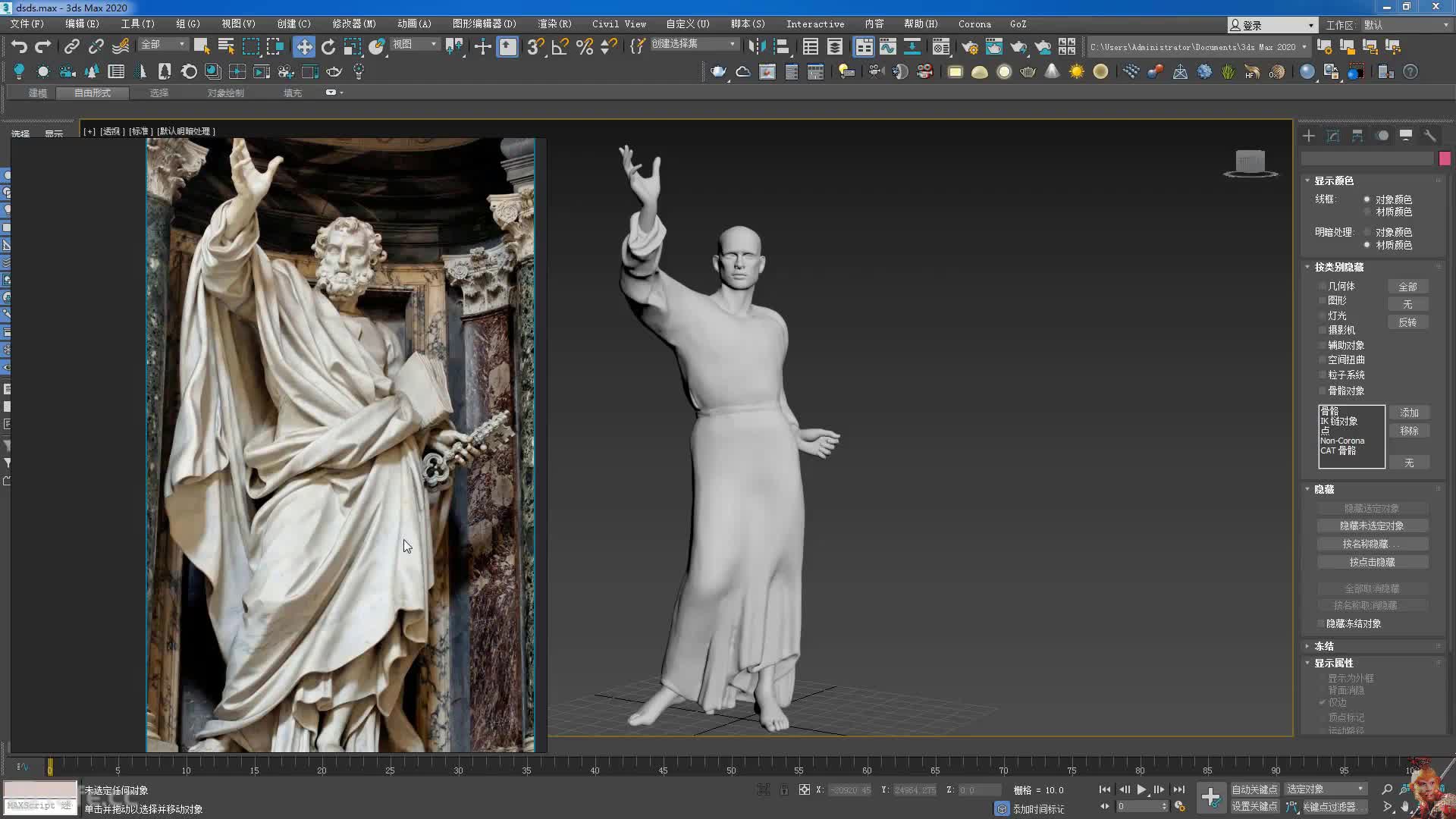The height and width of the screenshot is (819, 1456).
Task: Check the 骨骼对象 hide category box
Action: click(1323, 391)
